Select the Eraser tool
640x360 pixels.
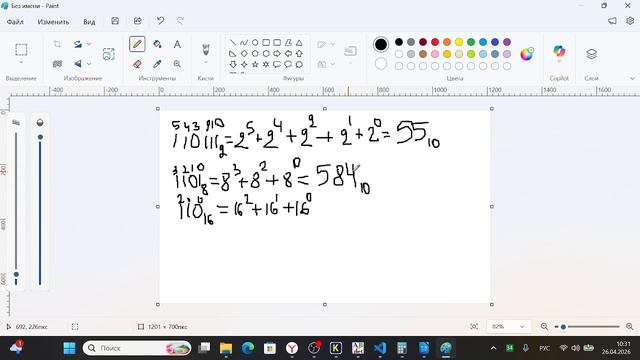pos(137,64)
